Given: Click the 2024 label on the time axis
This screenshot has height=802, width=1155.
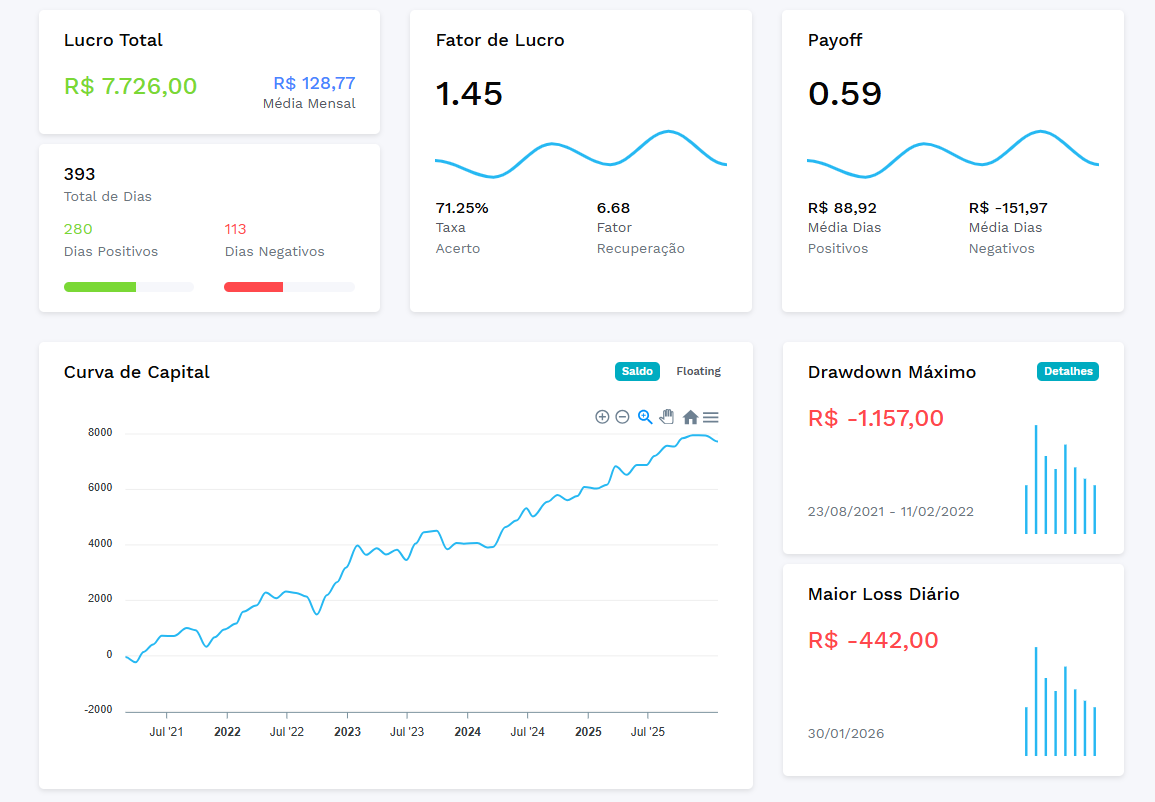Looking at the screenshot, I should click(x=467, y=732).
